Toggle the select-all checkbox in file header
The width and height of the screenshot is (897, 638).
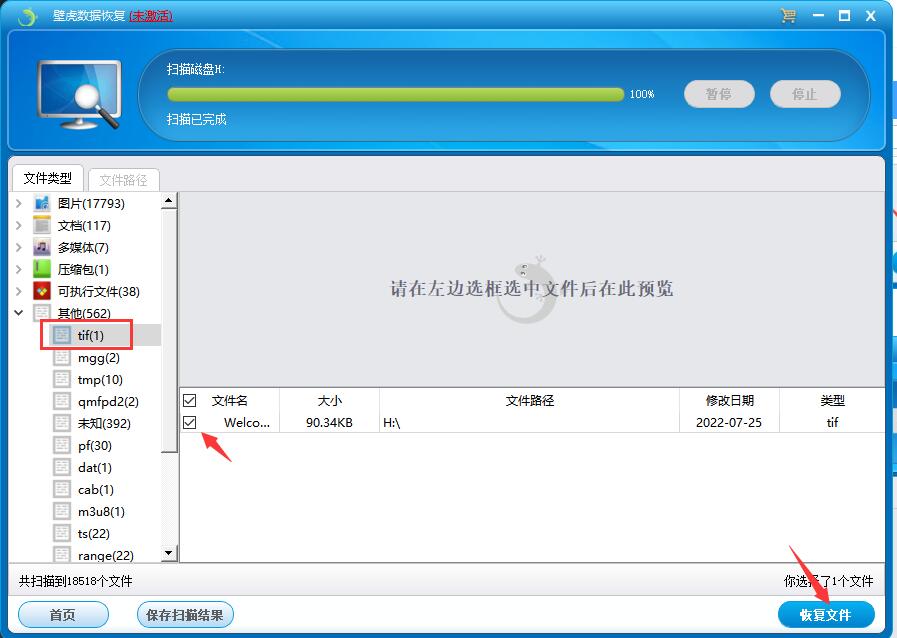pos(190,401)
